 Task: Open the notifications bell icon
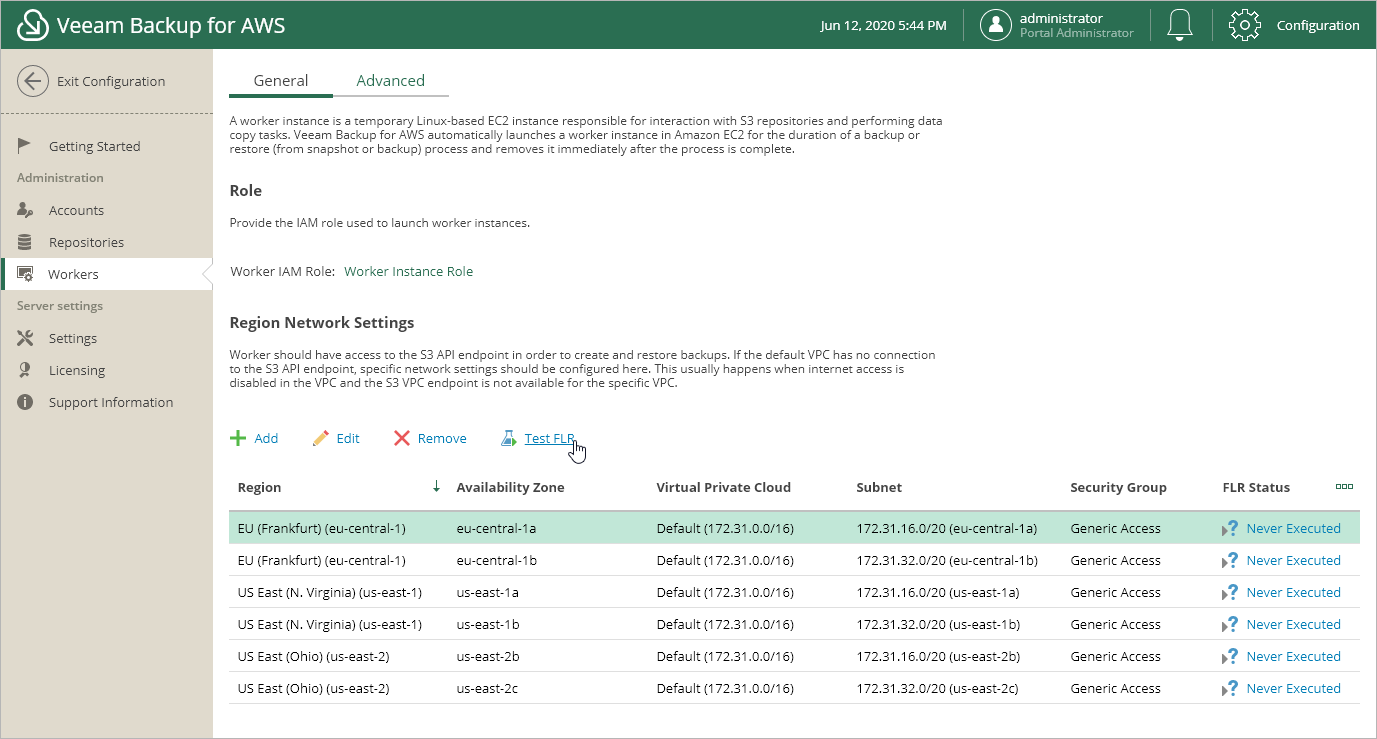(1180, 25)
